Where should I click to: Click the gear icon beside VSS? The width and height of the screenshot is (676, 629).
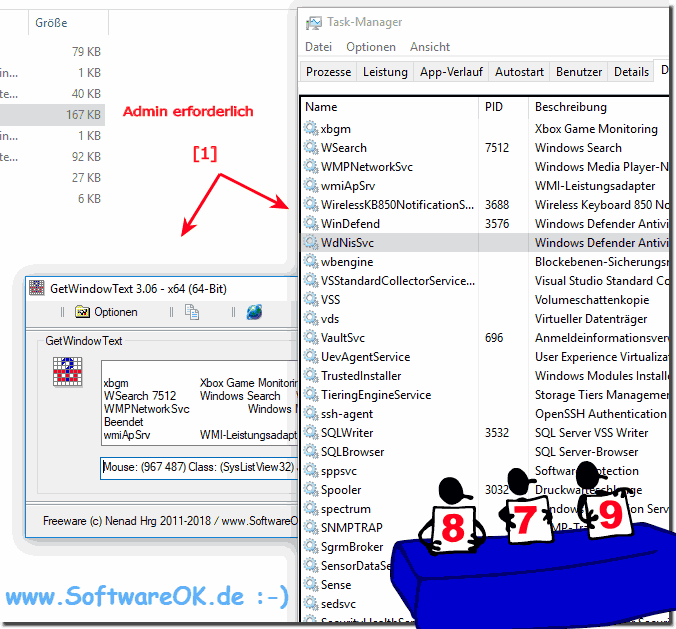311,299
